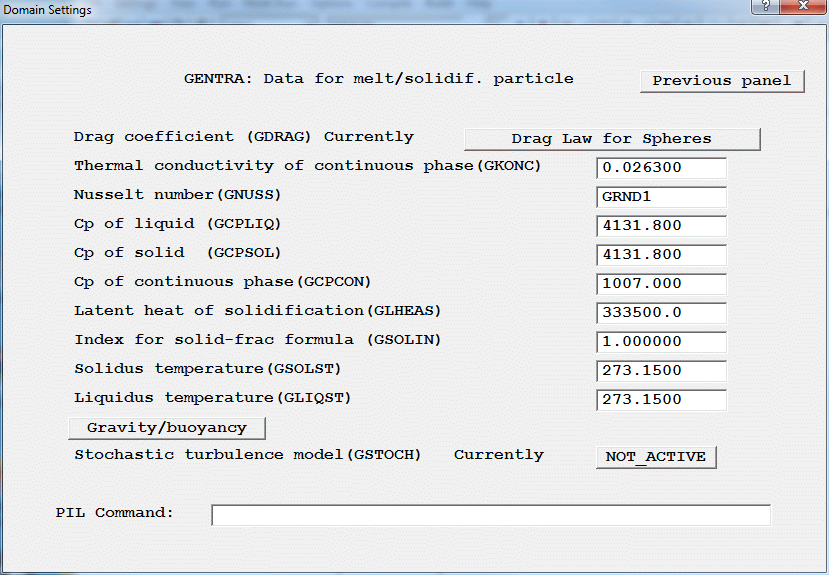Screen dimensions: 829x575
Task: Focus the Cp of solid GCPSOL field
Action: pos(661,255)
